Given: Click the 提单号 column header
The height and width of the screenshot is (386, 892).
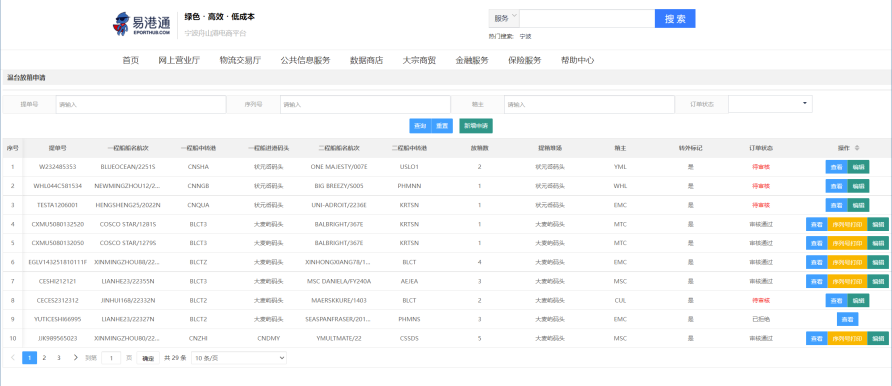Looking at the screenshot, I should pos(57,148).
